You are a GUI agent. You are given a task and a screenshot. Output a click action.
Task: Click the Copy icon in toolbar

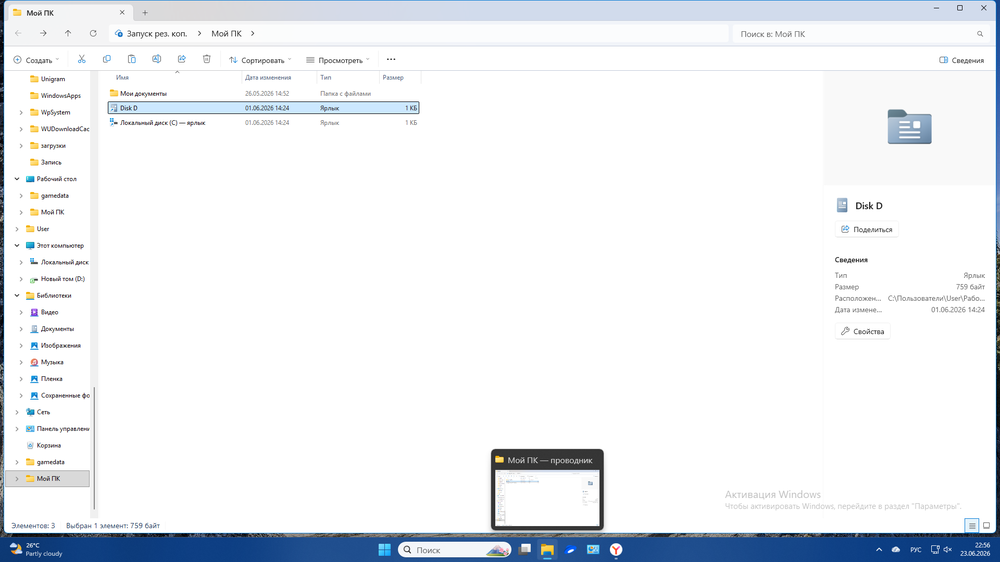coord(107,59)
